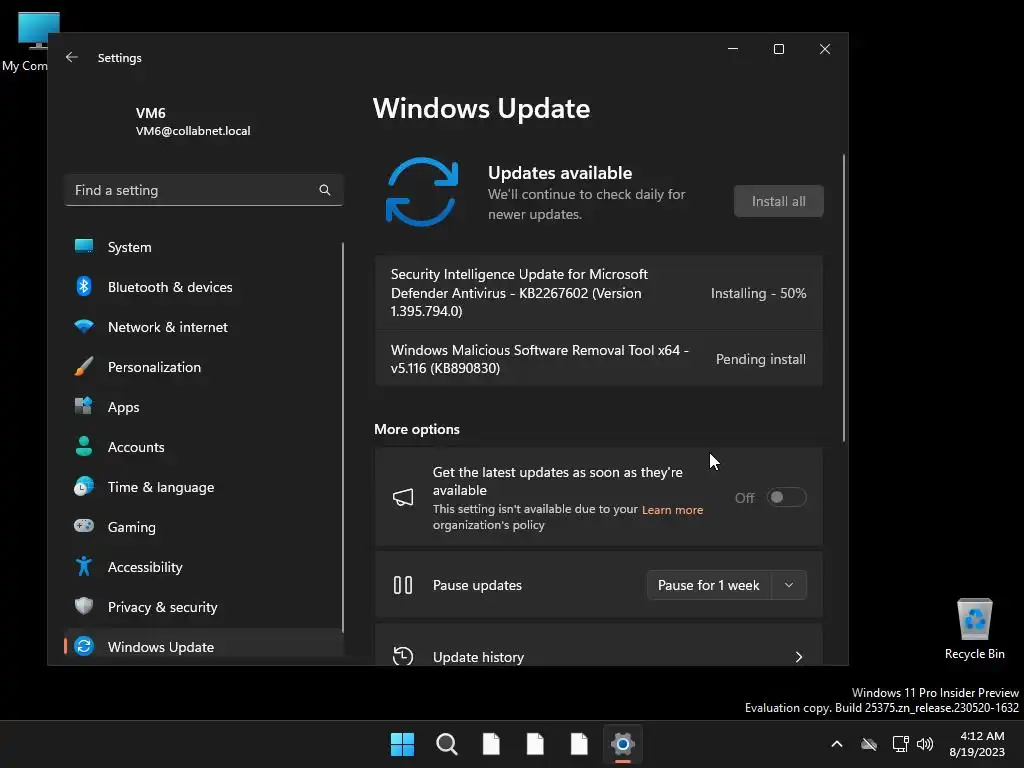This screenshot has height=768, width=1024.
Task: Click the Updates available heading
Action: tap(560, 172)
